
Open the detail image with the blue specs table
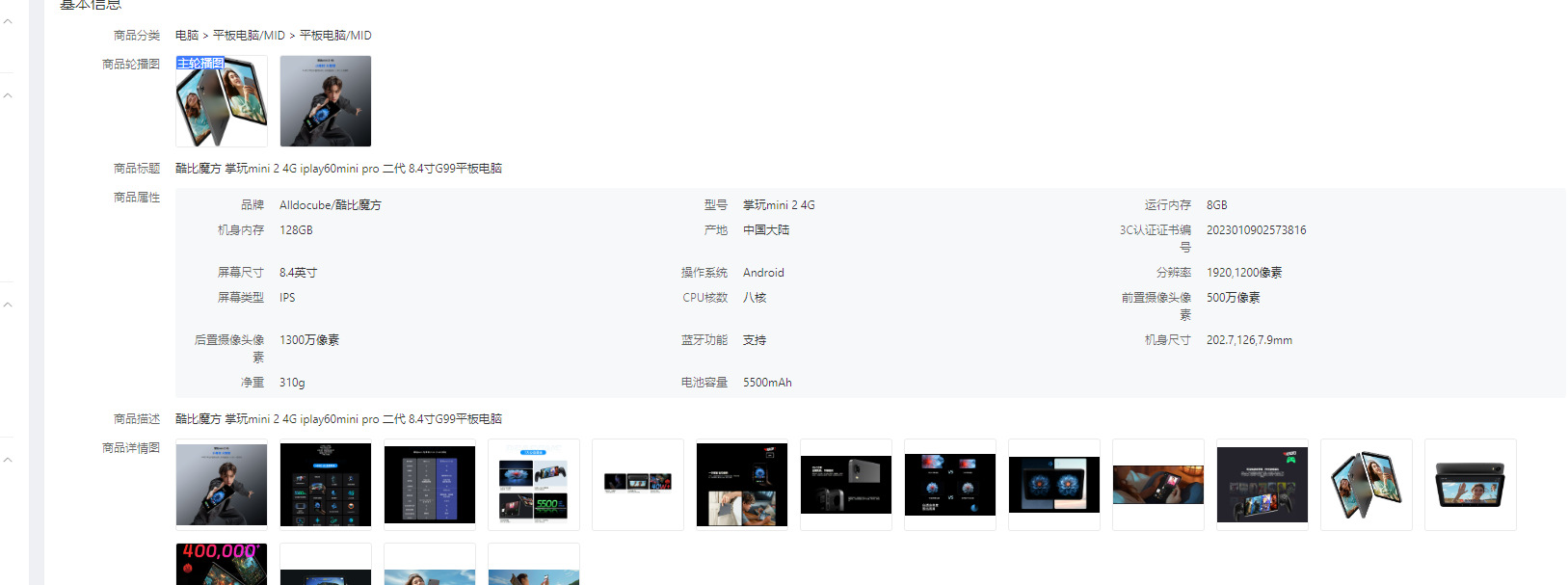tap(430, 485)
